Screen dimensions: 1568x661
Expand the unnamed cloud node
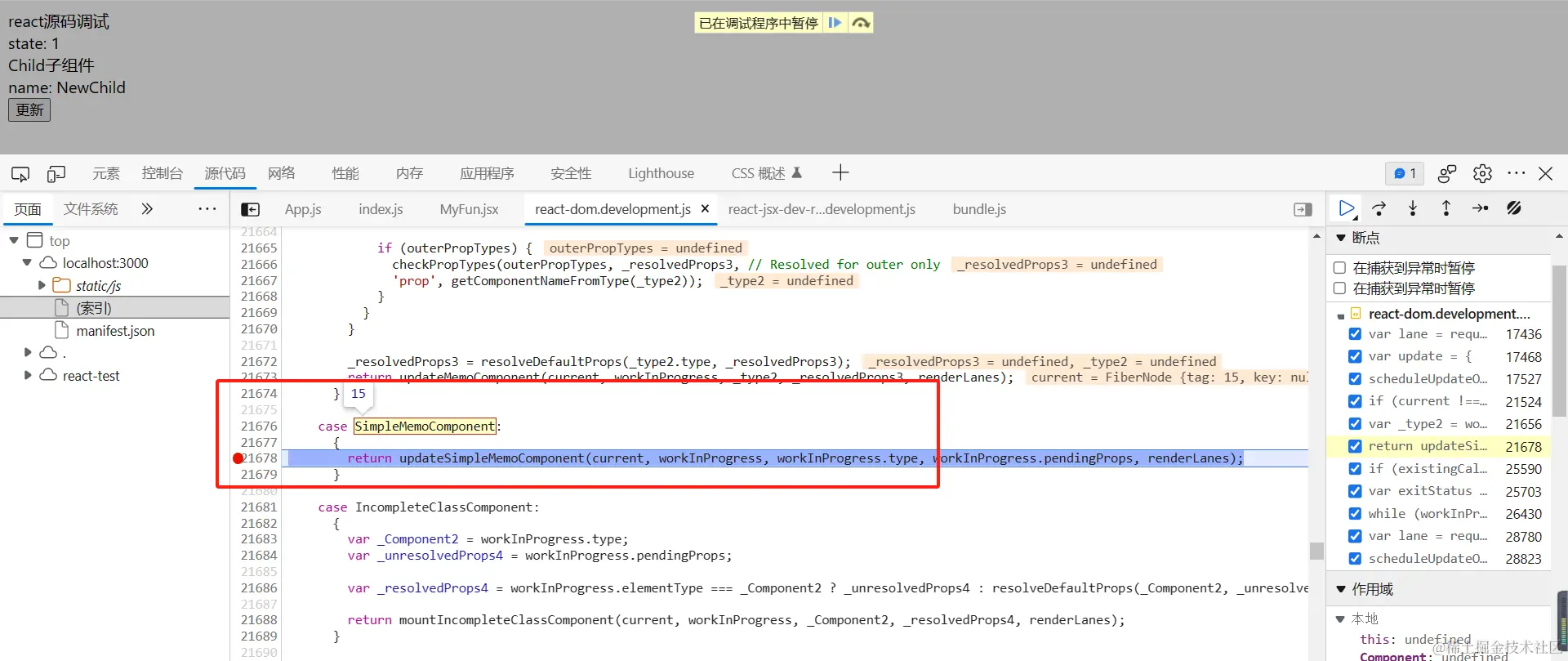28,352
